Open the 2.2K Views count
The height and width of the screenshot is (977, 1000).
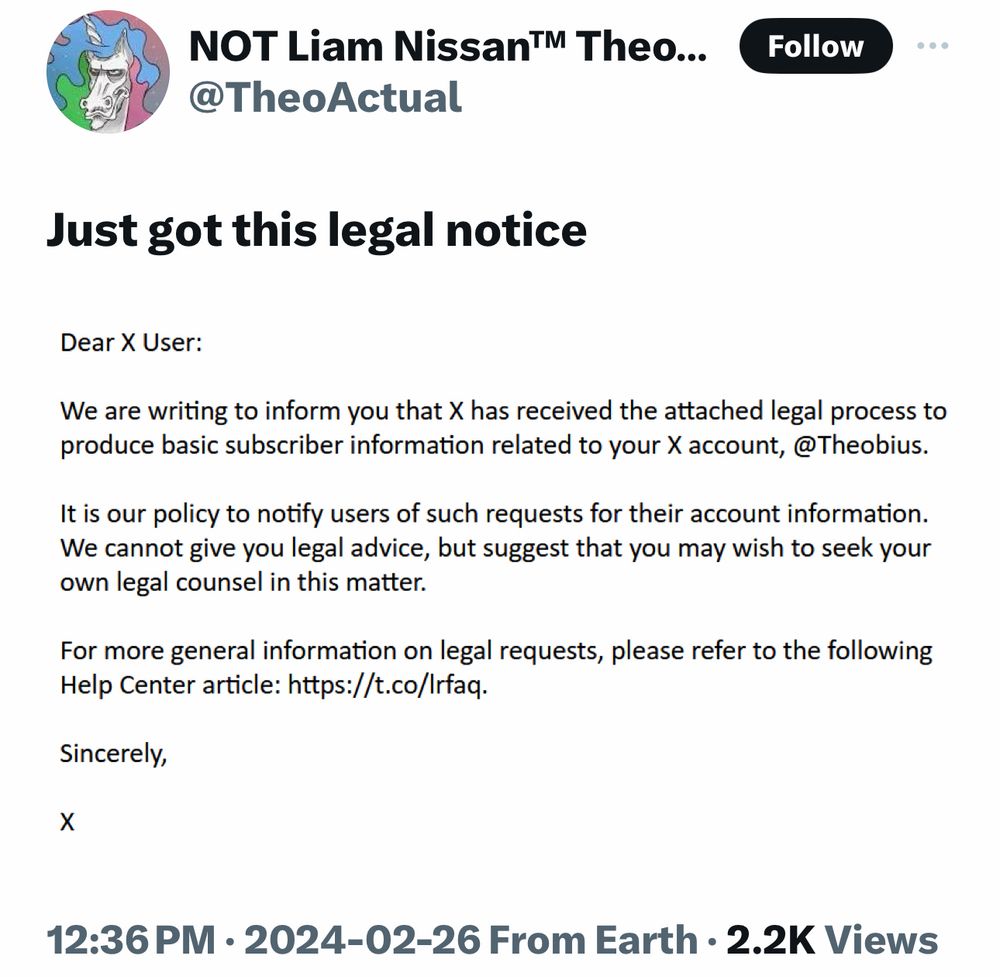(x=832, y=940)
